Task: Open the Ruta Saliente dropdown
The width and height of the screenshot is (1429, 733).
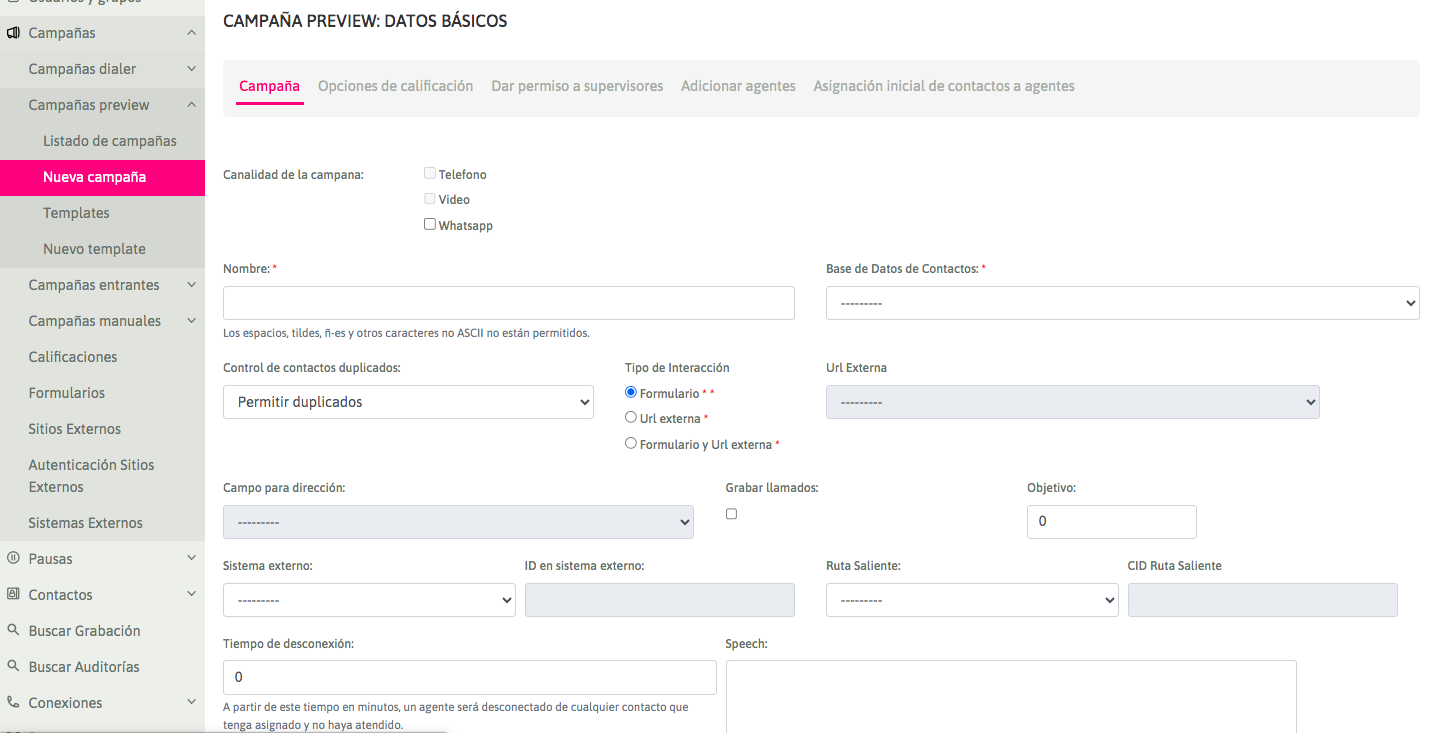Action: pyautogui.click(x=971, y=600)
